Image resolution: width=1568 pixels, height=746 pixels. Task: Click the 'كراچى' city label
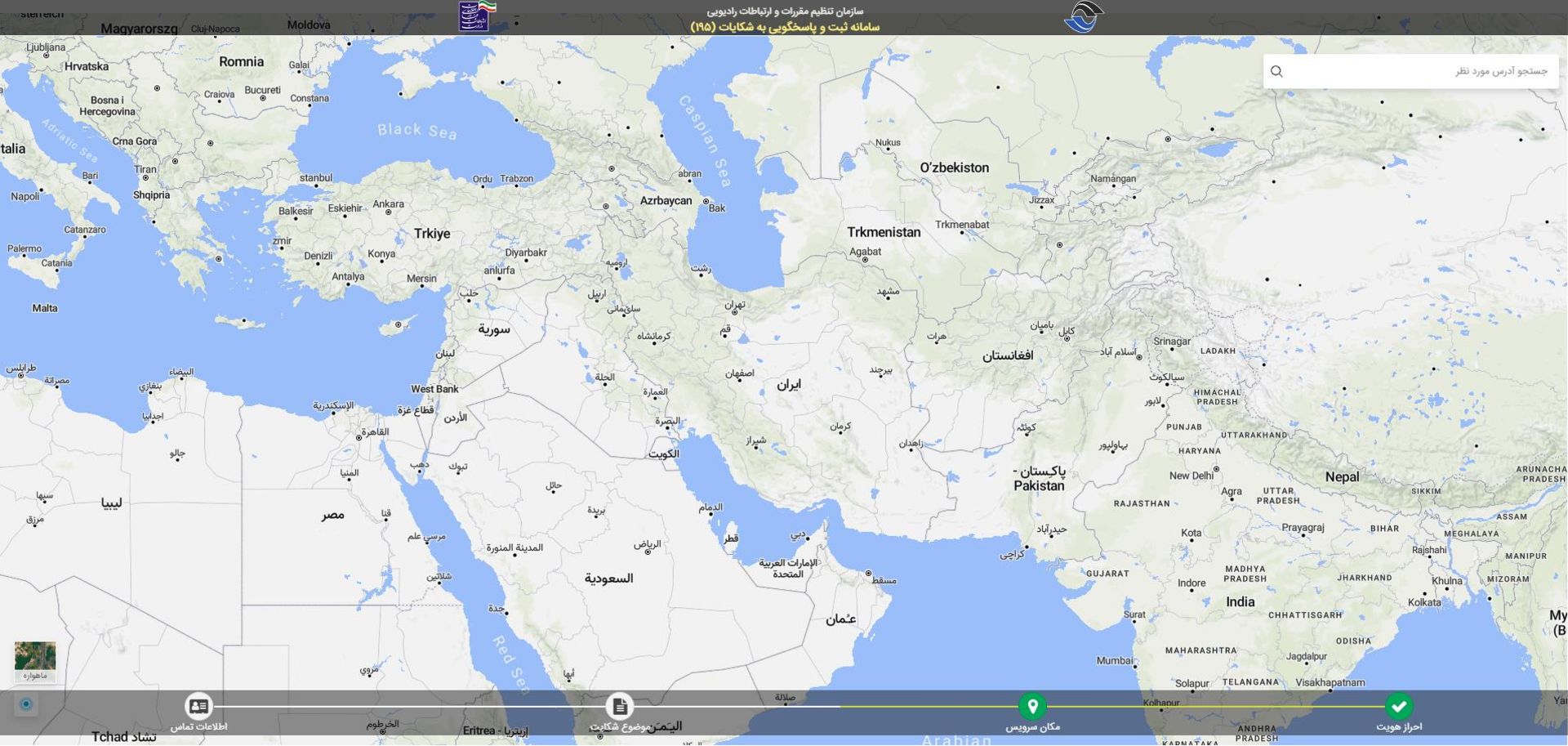(1012, 555)
